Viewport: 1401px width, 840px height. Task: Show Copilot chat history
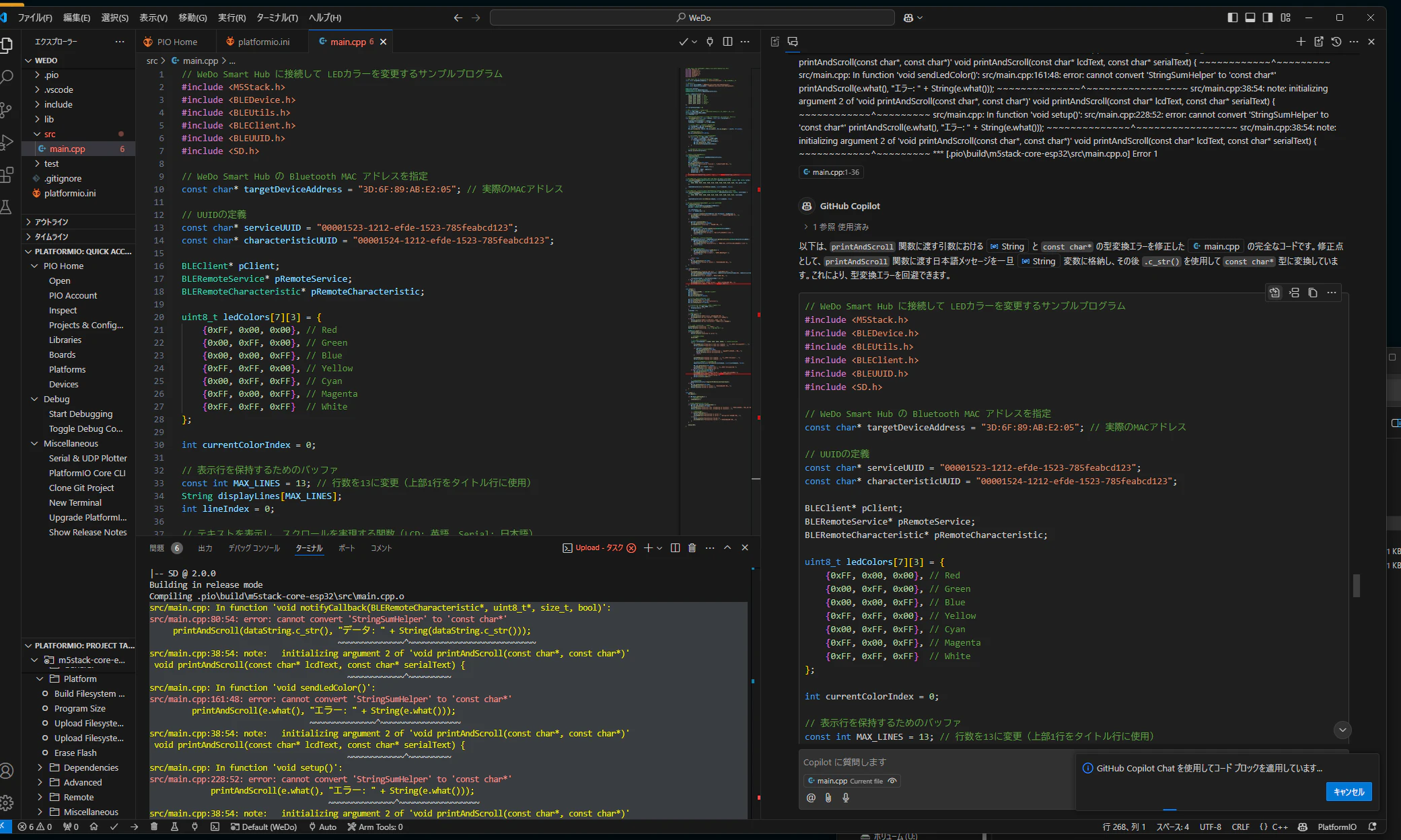[1336, 42]
